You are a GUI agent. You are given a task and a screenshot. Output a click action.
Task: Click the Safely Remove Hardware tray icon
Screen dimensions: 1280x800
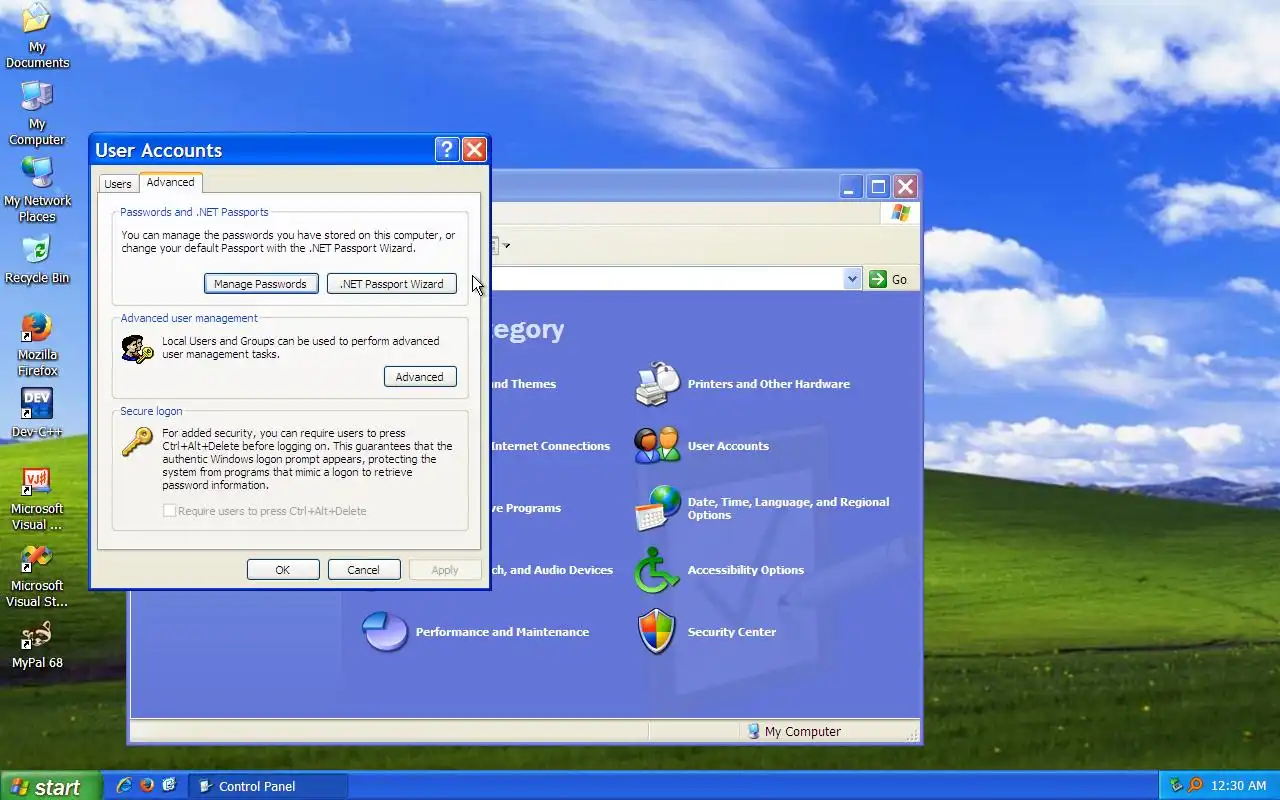click(1175, 786)
